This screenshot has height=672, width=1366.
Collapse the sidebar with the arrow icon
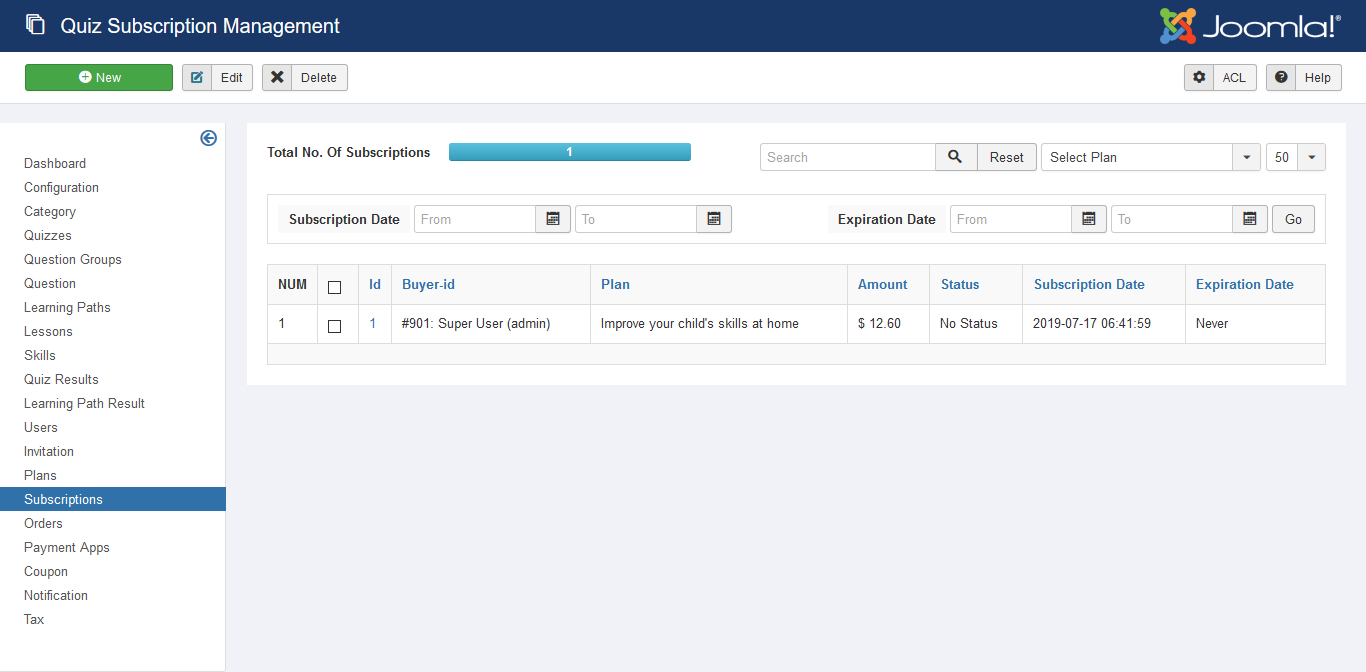208,138
